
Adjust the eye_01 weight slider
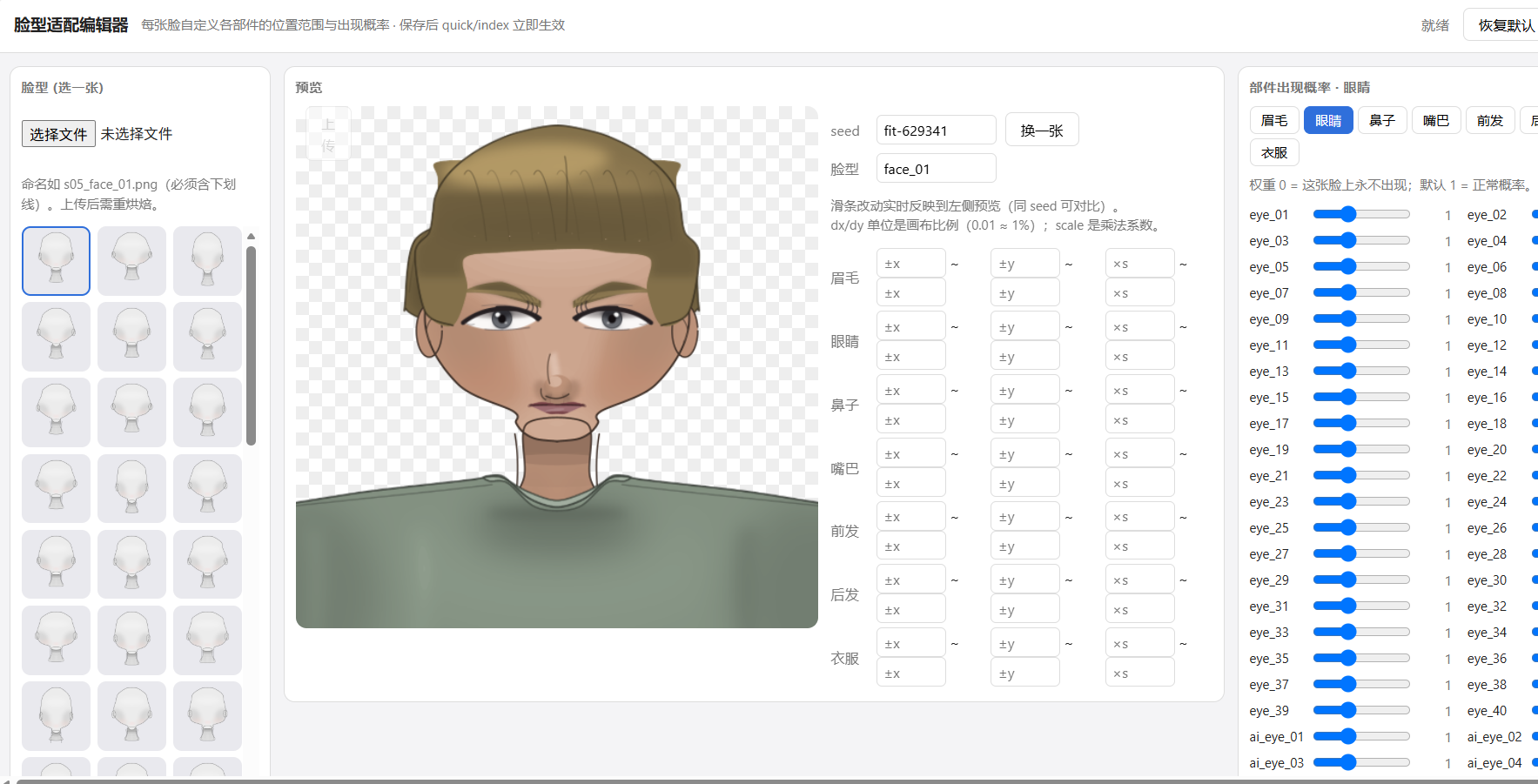tap(1361, 214)
